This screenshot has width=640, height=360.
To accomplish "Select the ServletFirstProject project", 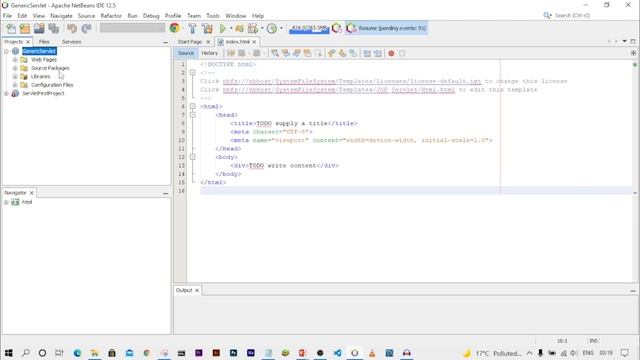I will 43,93.
